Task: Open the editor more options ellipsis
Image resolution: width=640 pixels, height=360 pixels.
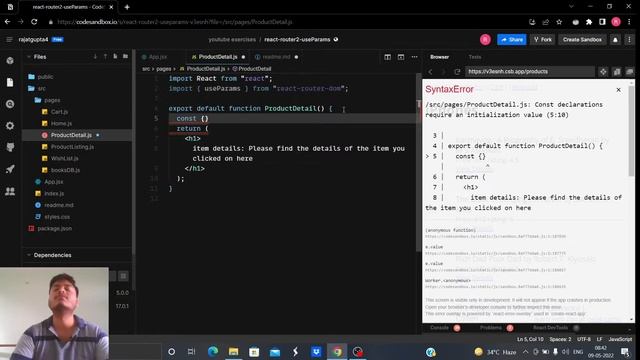Action: click(414, 57)
